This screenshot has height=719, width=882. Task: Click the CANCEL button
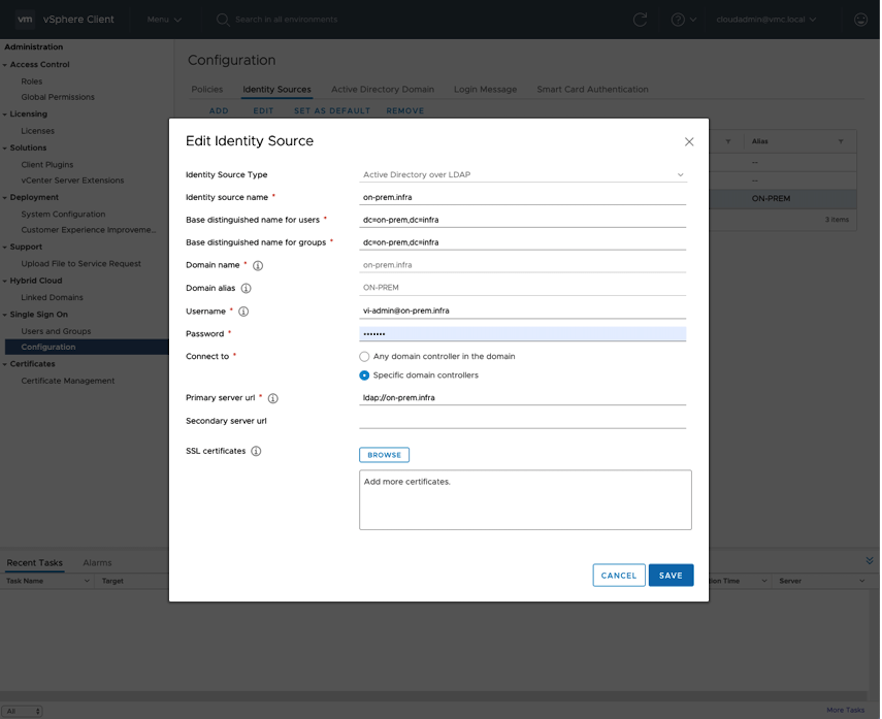(x=619, y=576)
